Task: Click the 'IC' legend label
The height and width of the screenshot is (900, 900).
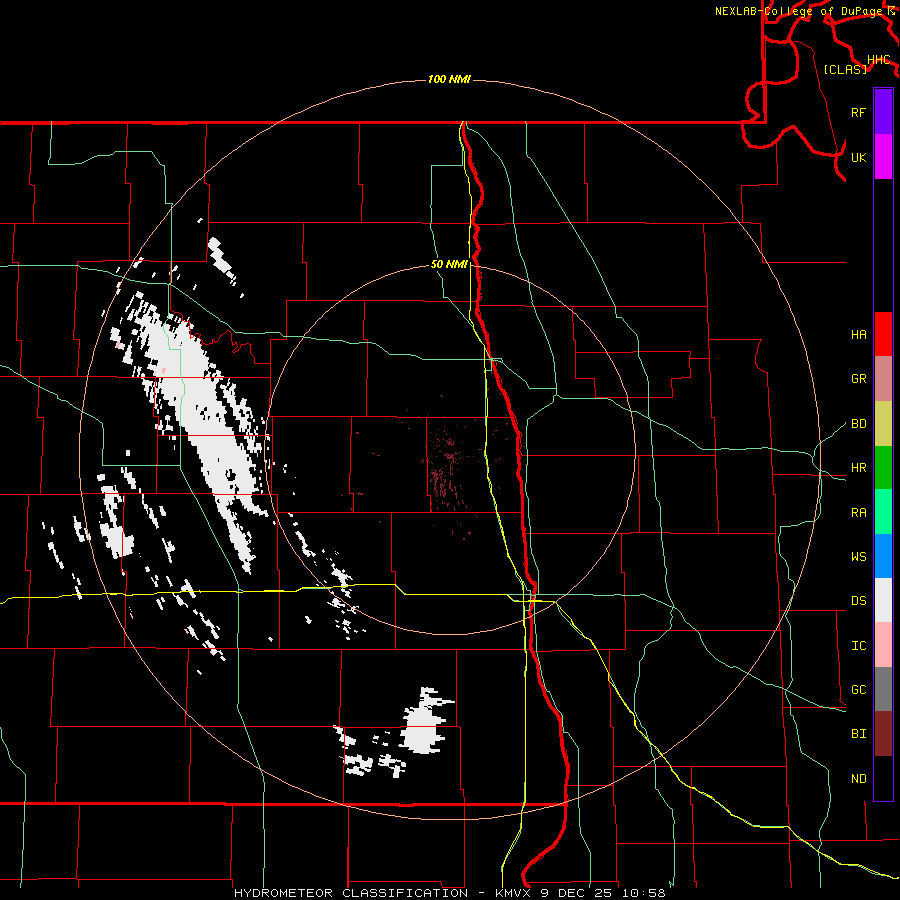Action: tap(858, 646)
